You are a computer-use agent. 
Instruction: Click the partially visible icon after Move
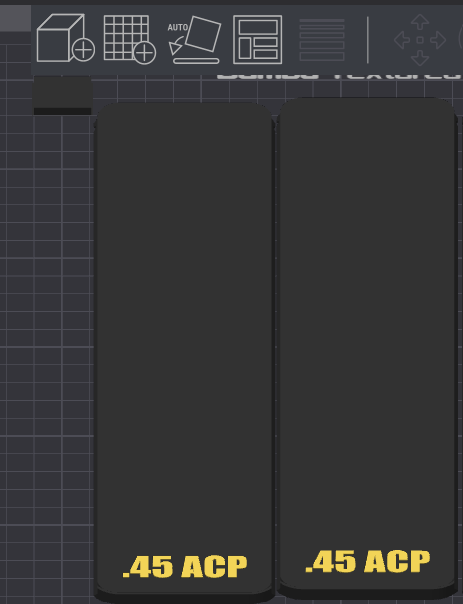461,39
